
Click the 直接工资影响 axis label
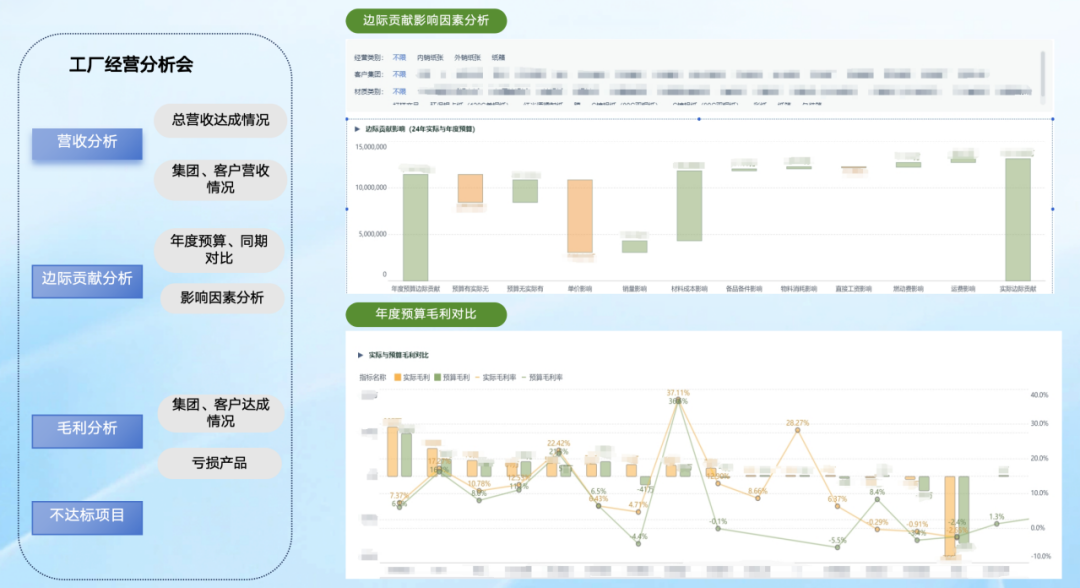click(x=853, y=289)
